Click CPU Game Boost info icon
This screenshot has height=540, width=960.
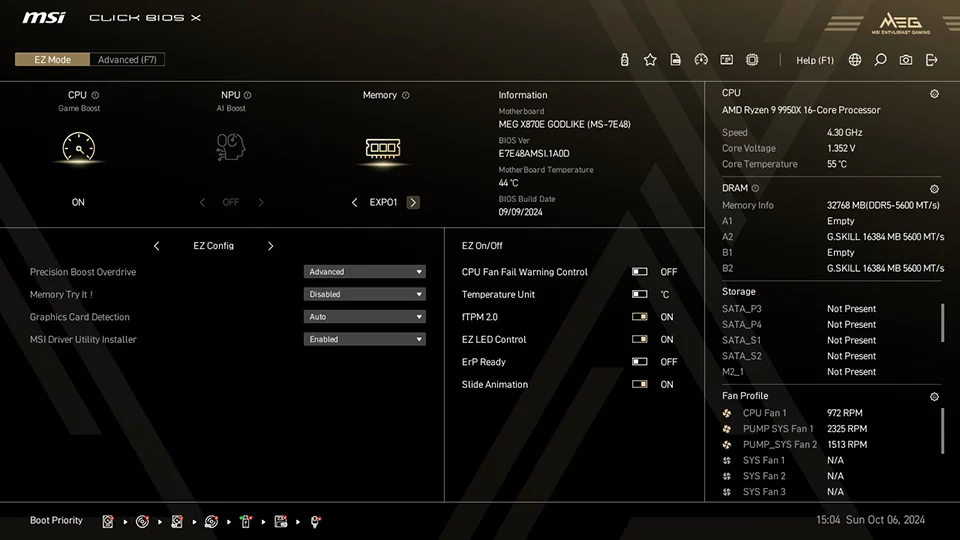[x=95, y=95]
